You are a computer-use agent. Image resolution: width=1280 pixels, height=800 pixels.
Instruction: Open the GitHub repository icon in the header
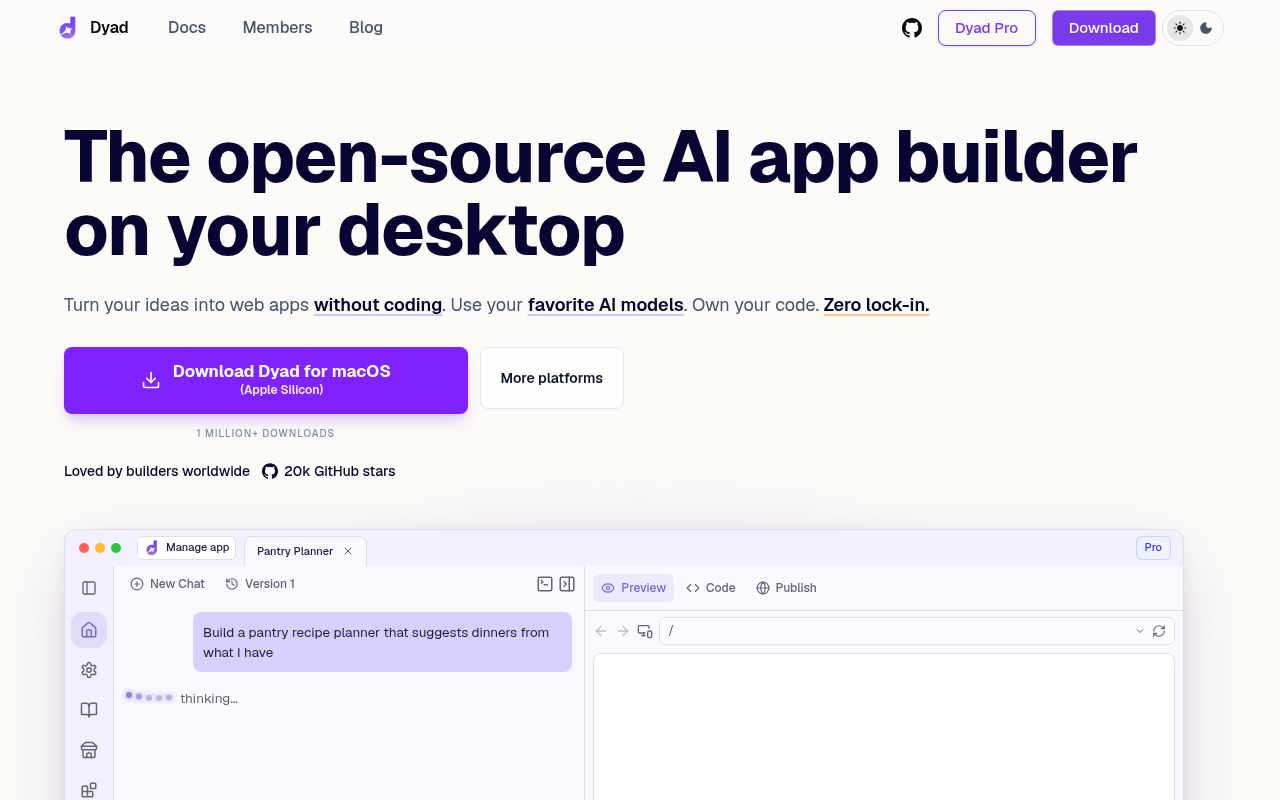[x=912, y=28]
